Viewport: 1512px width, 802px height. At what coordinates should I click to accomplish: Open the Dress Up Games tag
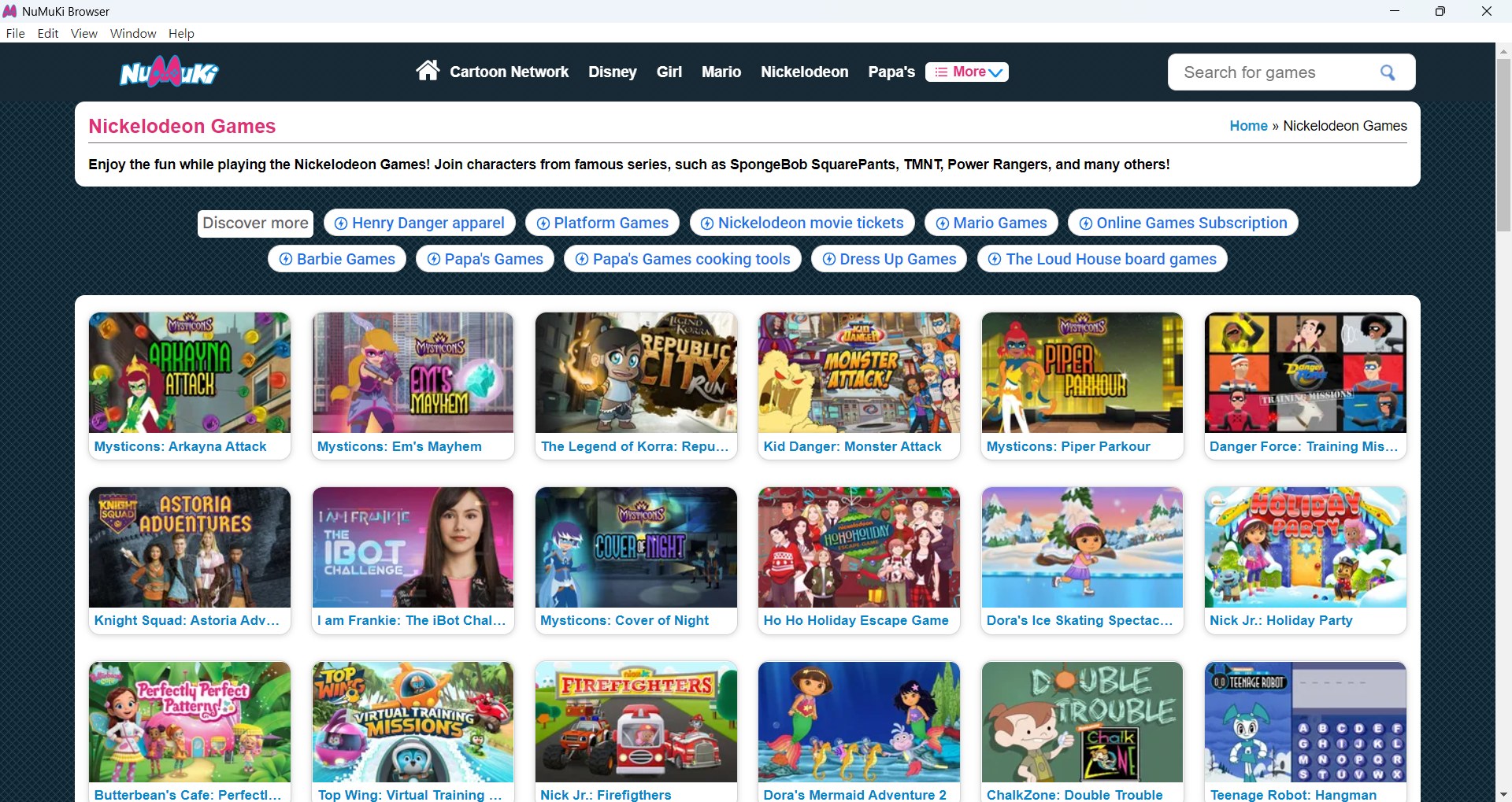[x=889, y=259]
